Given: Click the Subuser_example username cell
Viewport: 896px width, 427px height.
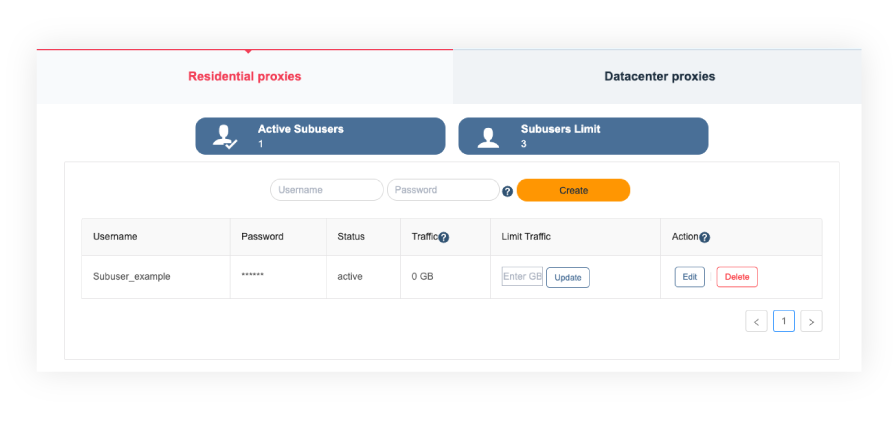Looking at the screenshot, I should click(x=132, y=276).
